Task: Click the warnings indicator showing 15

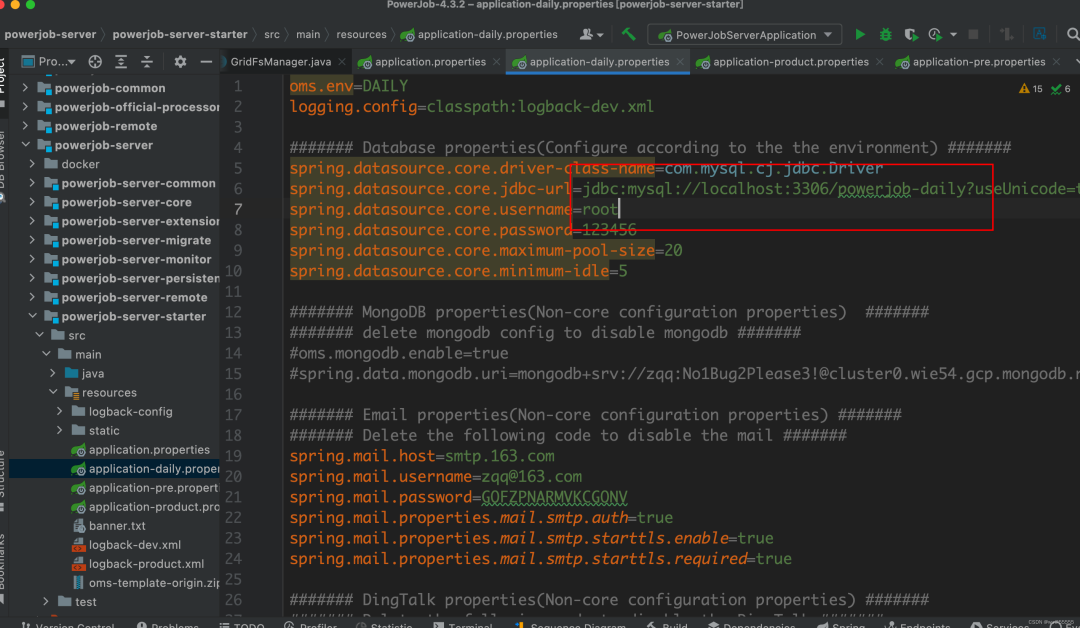Action: 1030,89
